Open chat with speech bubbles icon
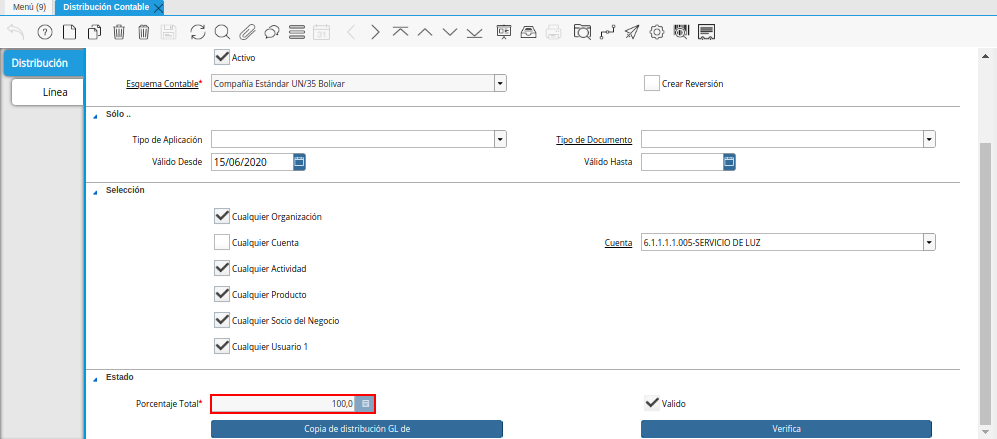 pos(272,32)
